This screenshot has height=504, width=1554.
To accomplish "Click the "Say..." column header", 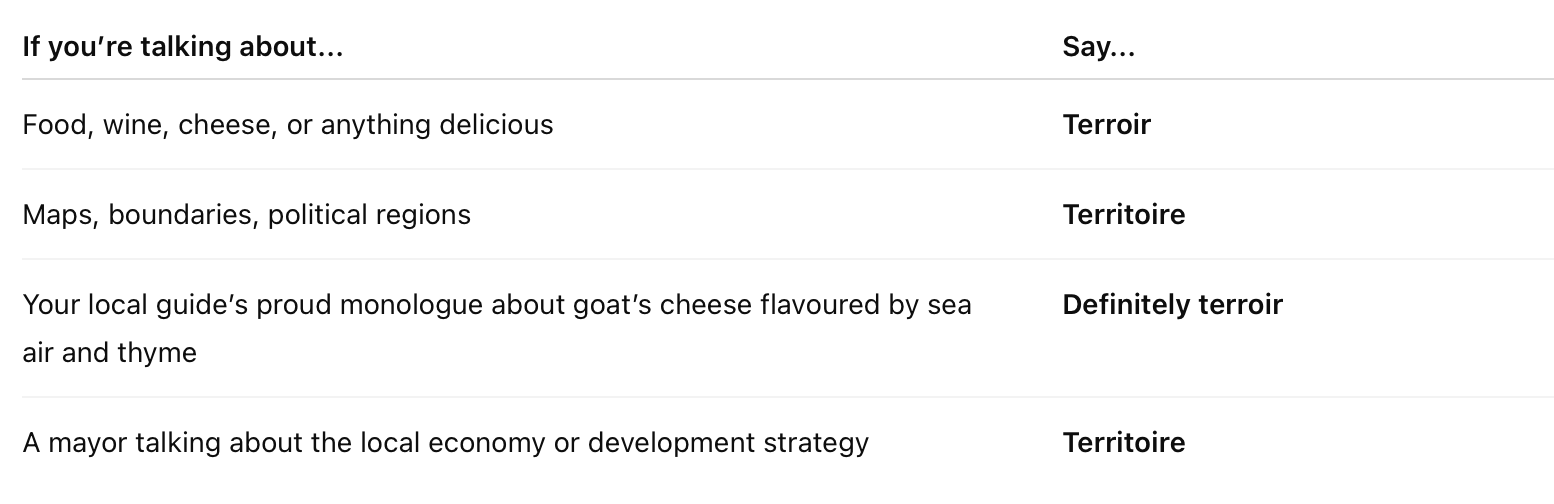I will point(1098,47).
